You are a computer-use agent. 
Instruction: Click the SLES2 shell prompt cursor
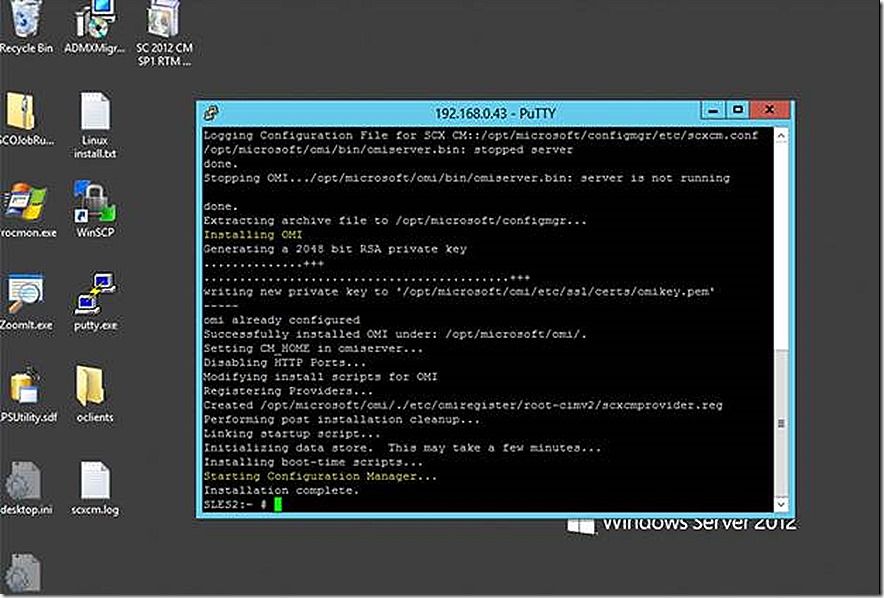pos(277,504)
